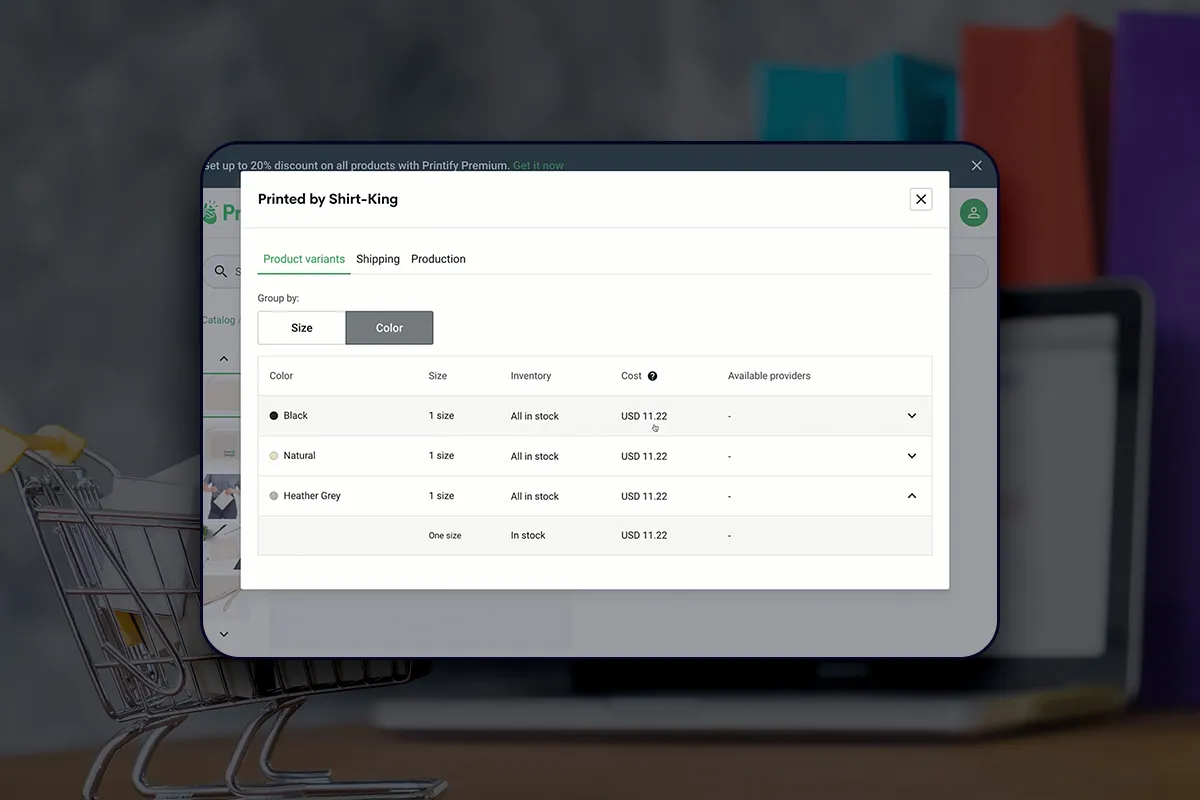Expand the Black color row
The height and width of the screenshot is (800, 1200).
(912, 416)
